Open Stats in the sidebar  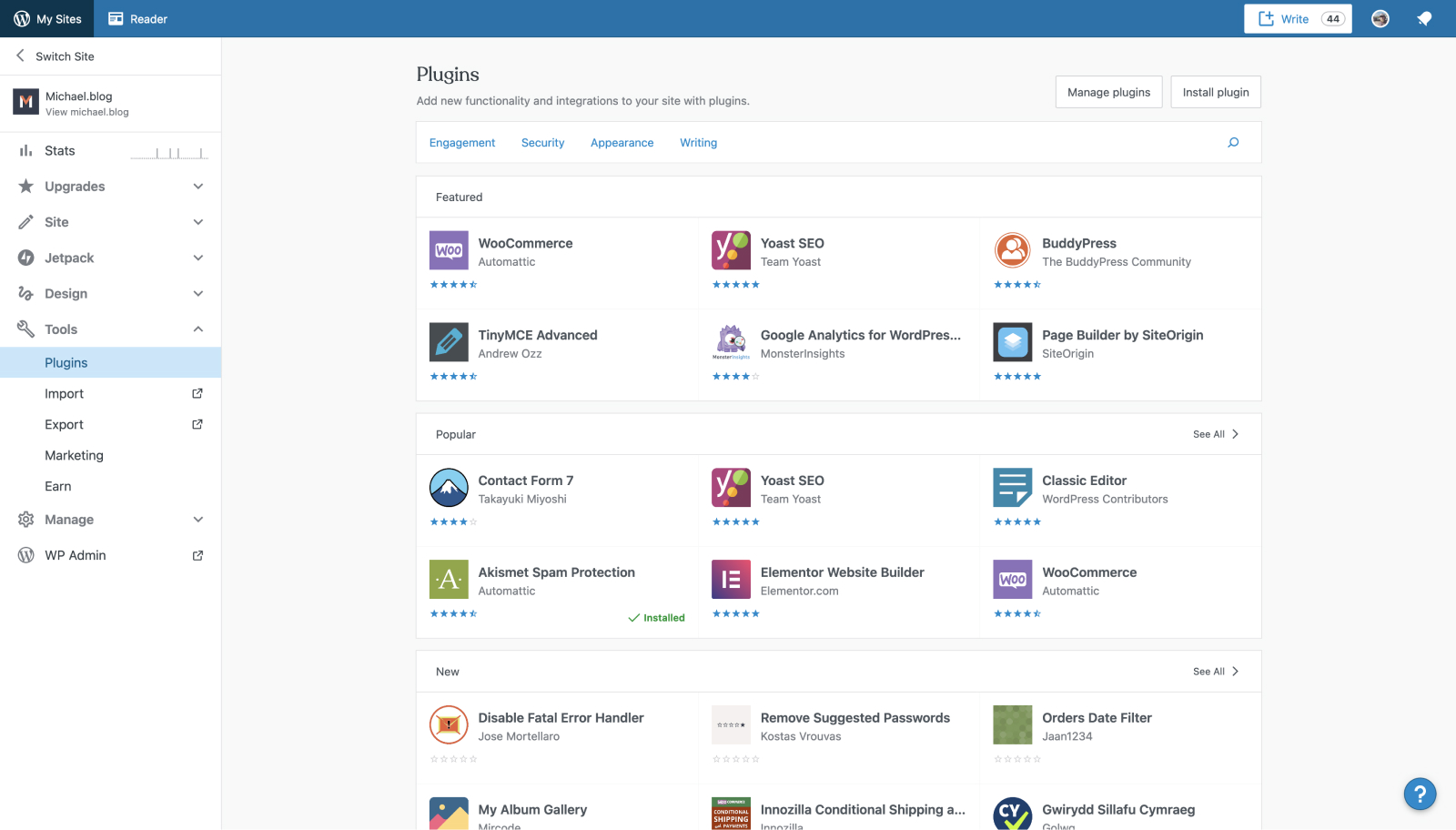(110, 151)
